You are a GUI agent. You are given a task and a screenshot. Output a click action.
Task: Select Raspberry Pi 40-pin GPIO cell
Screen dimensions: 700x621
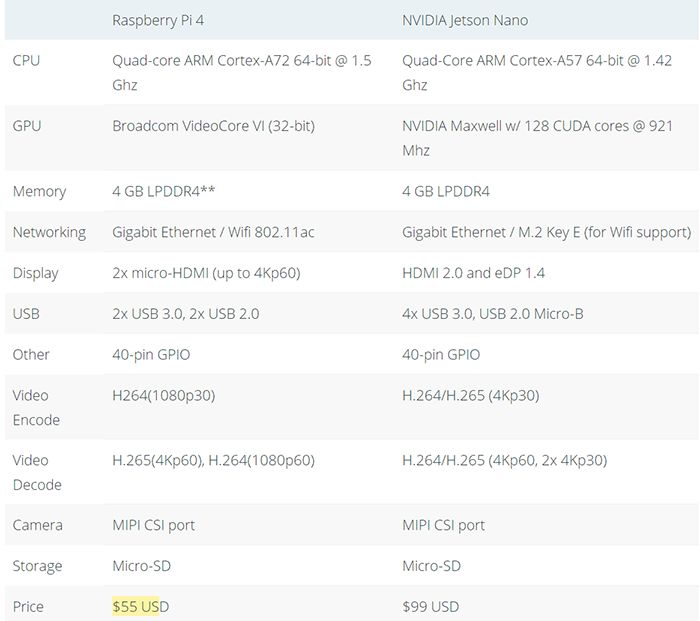coord(151,355)
